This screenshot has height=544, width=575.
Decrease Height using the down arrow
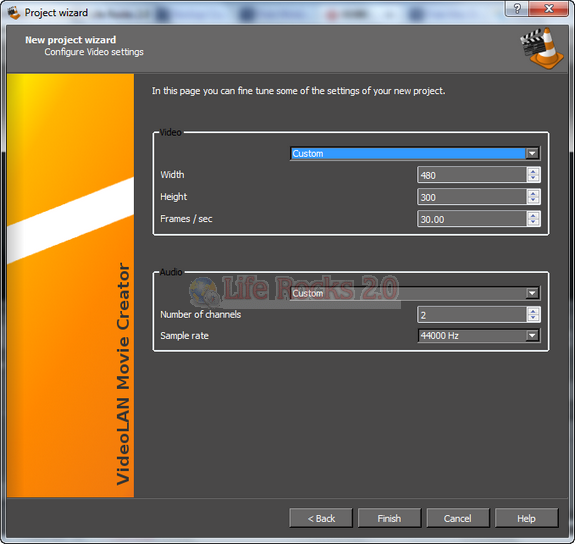pos(534,201)
